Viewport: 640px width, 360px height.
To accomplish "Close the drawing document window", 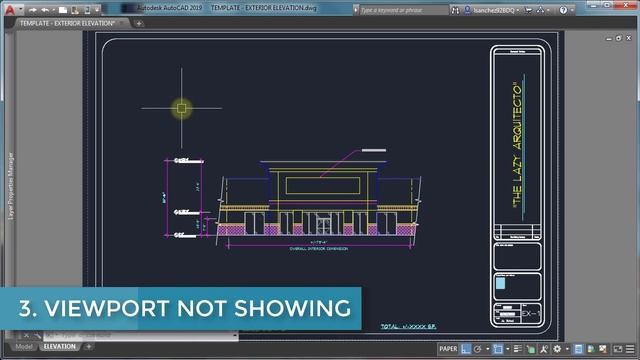I will pos(629,38).
